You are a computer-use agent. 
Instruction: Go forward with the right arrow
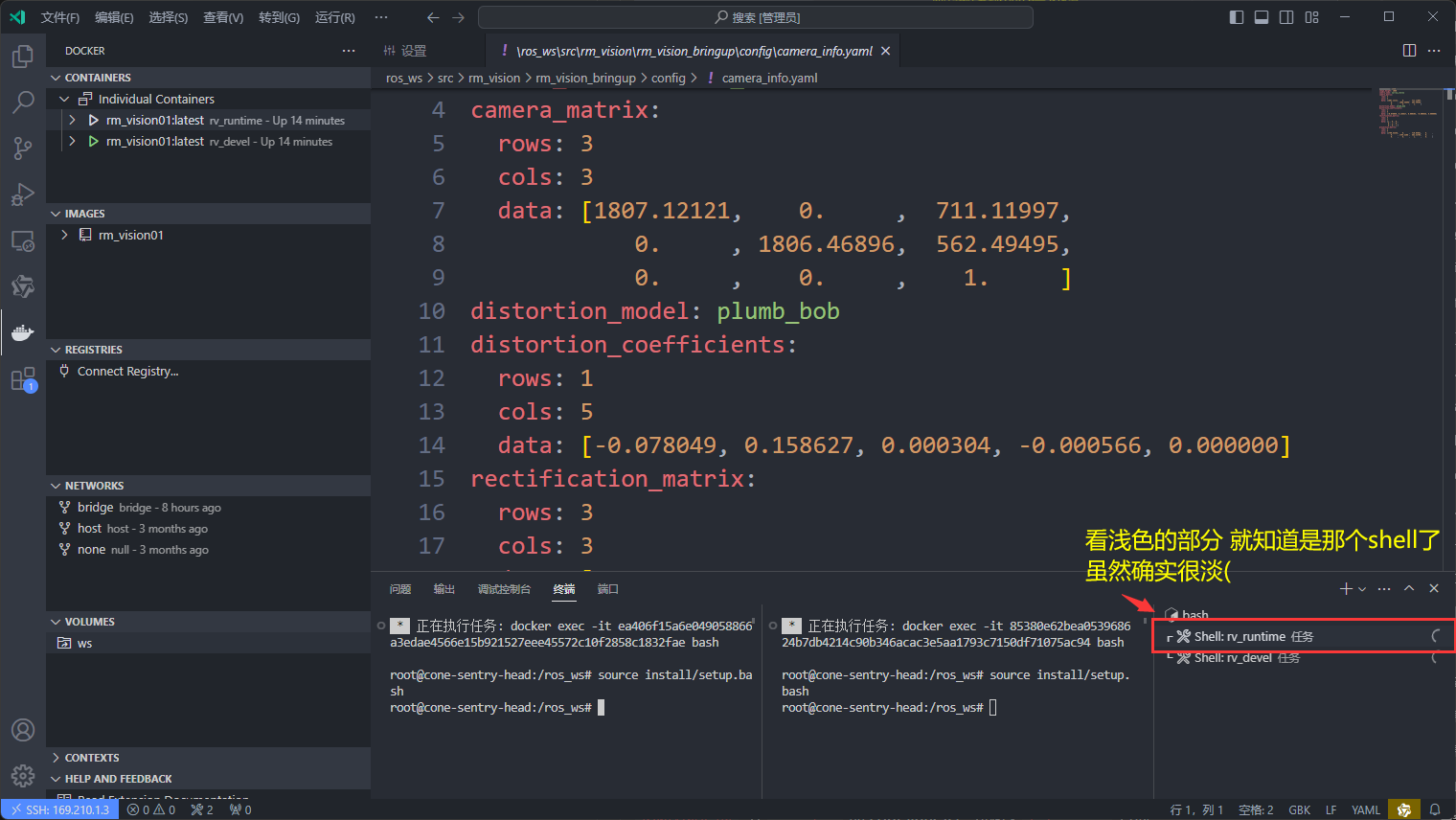458,17
